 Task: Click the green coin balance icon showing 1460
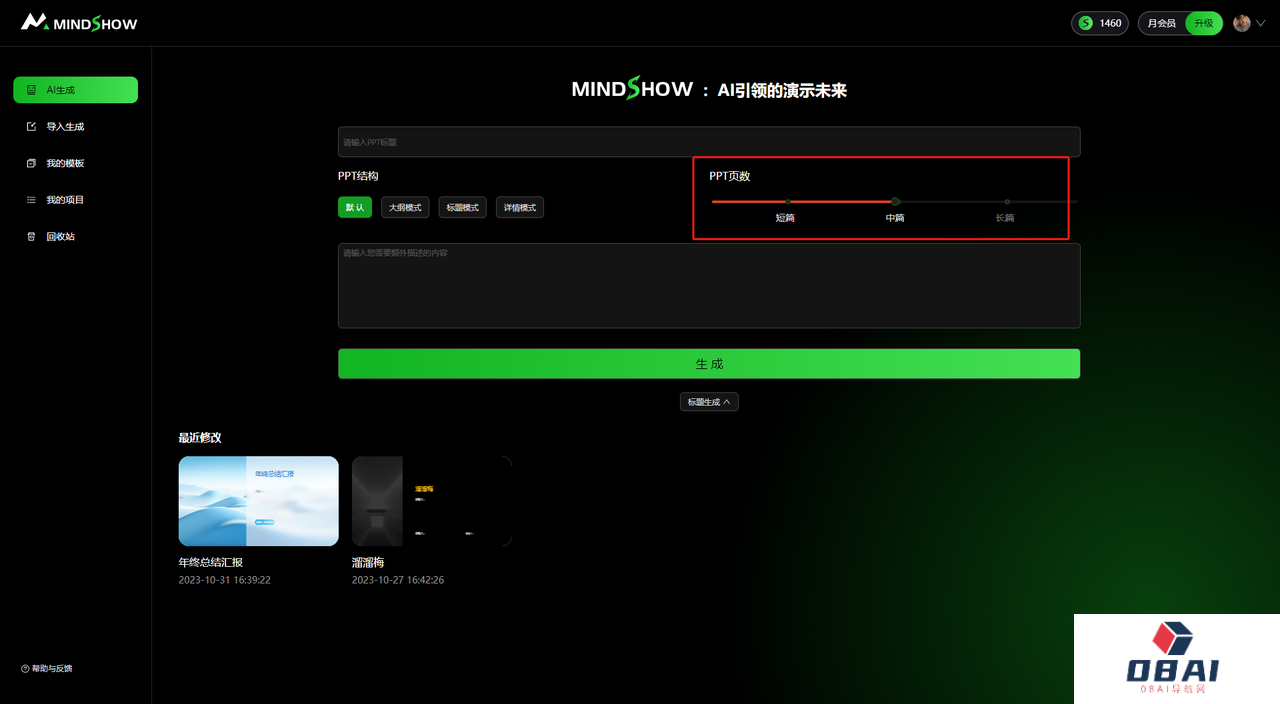1086,22
